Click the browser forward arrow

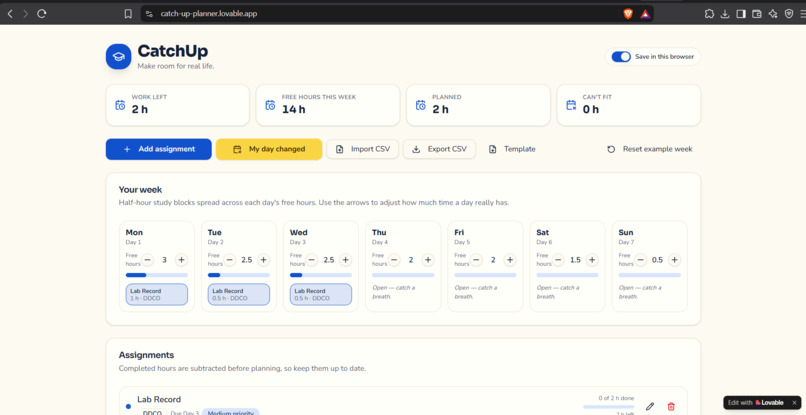(25, 14)
